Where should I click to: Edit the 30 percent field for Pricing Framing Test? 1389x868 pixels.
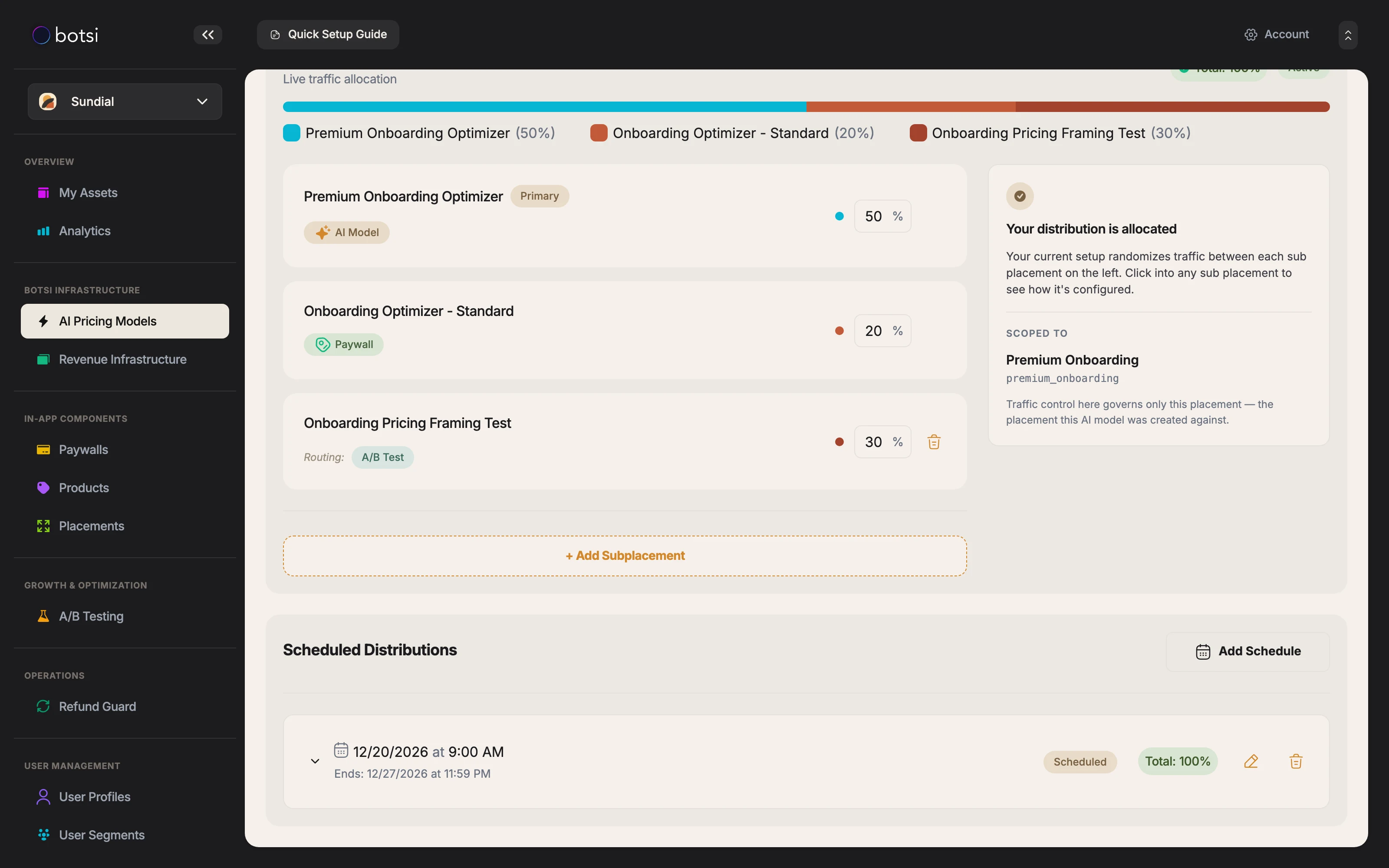click(882, 442)
